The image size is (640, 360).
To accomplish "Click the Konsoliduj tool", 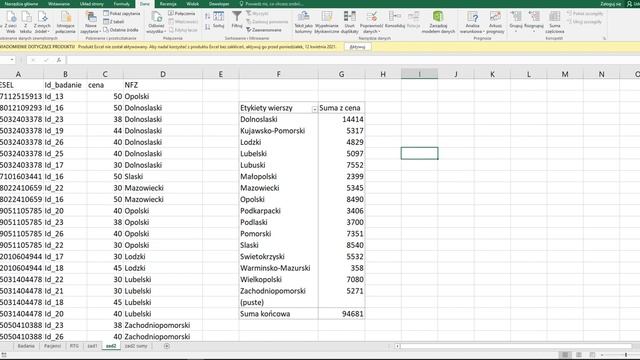I will coord(395,20).
